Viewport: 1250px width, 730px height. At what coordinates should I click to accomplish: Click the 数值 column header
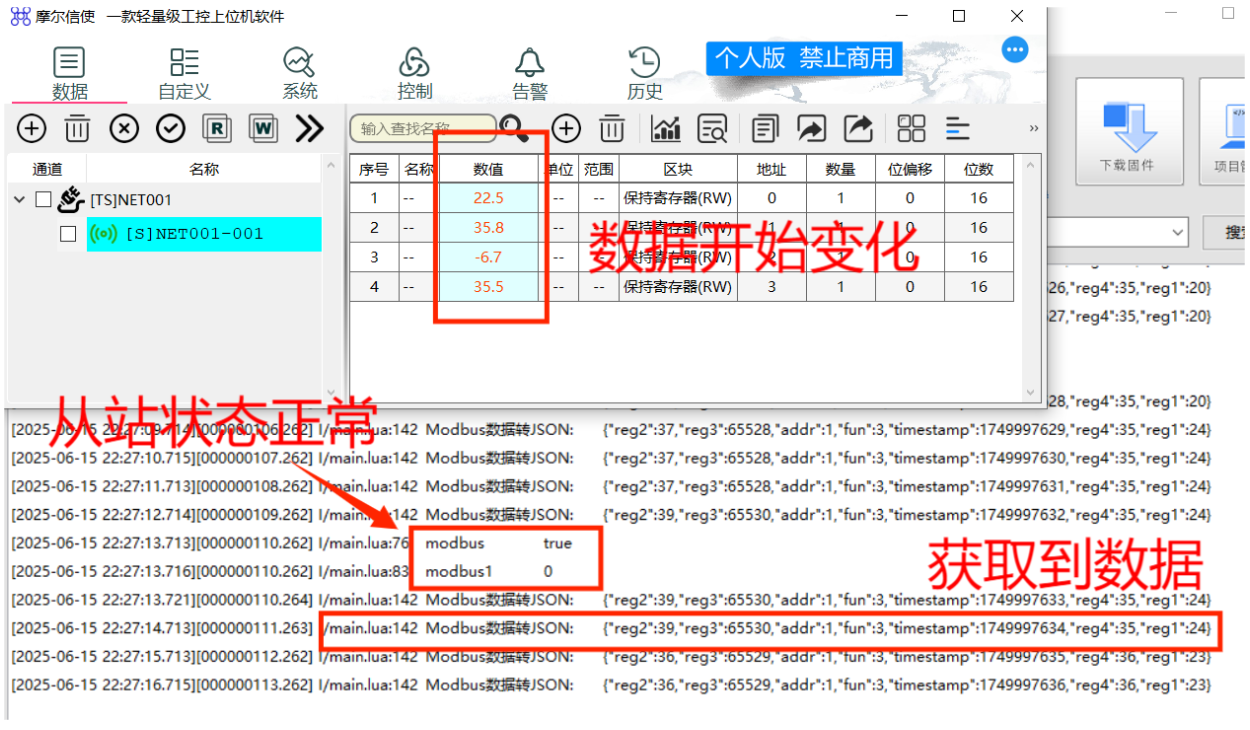tap(488, 169)
